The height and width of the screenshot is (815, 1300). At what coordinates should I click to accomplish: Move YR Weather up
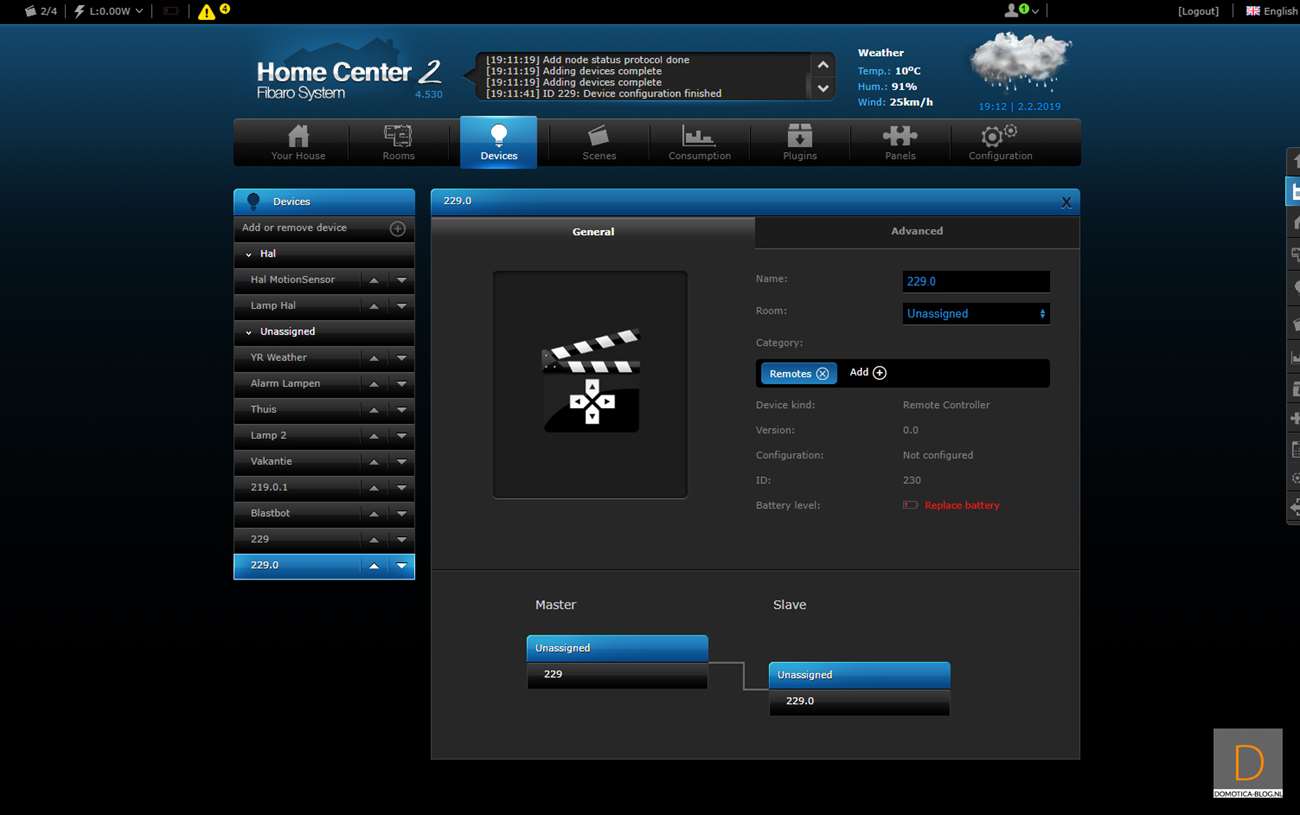(x=374, y=358)
